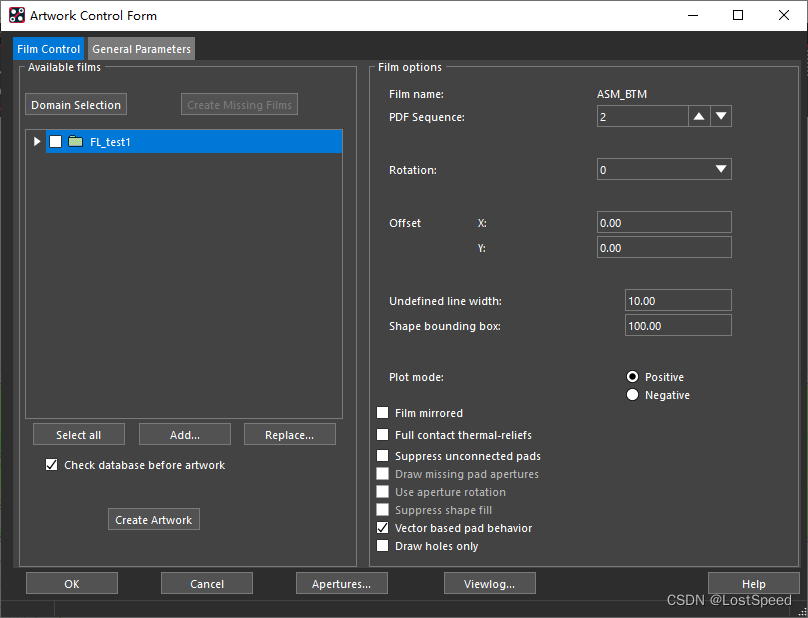Tick the FL_test1 film checkbox
808x618 pixels.
tap(56, 142)
